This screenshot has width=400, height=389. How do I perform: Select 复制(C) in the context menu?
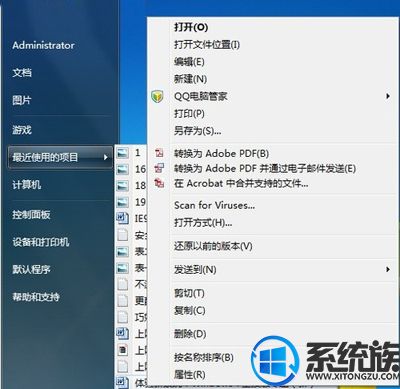point(189,310)
